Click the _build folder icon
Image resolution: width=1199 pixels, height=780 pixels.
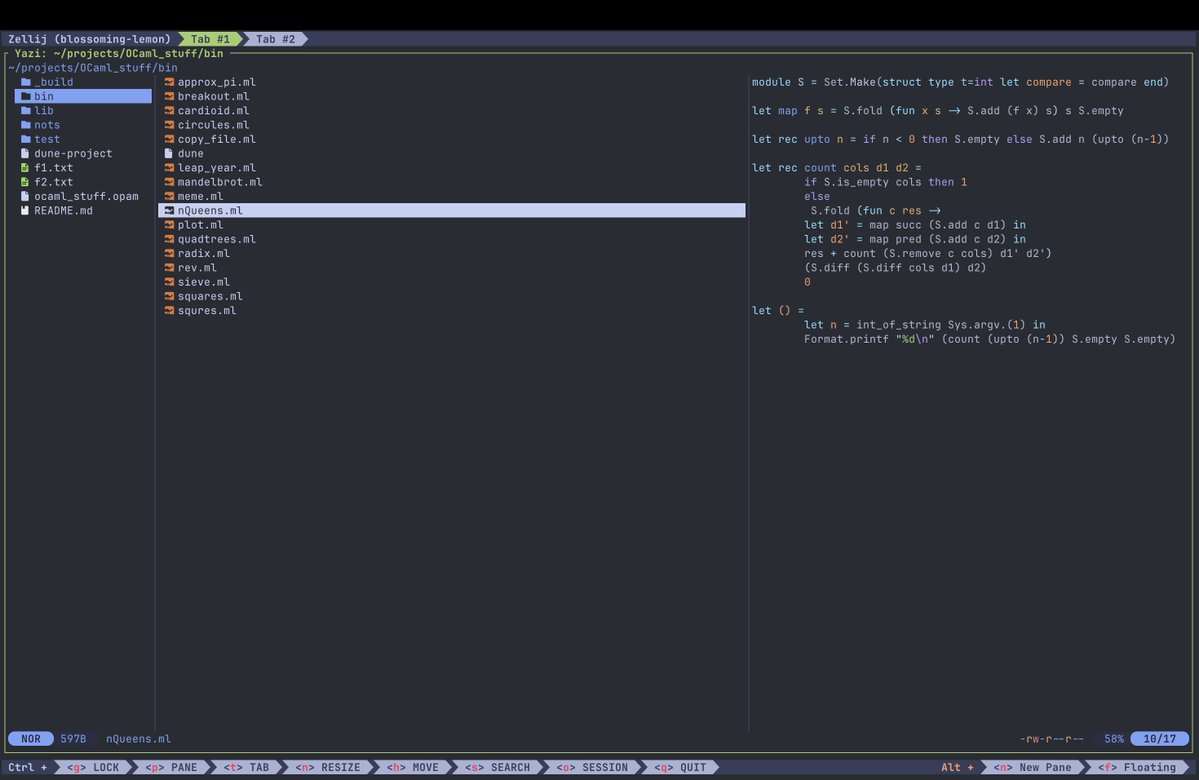click(x=24, y=82)
